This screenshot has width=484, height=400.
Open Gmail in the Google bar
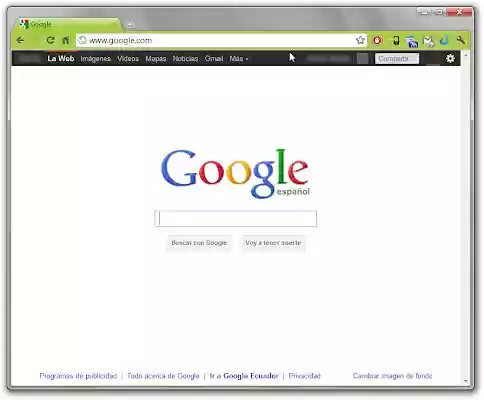point(214,59)
